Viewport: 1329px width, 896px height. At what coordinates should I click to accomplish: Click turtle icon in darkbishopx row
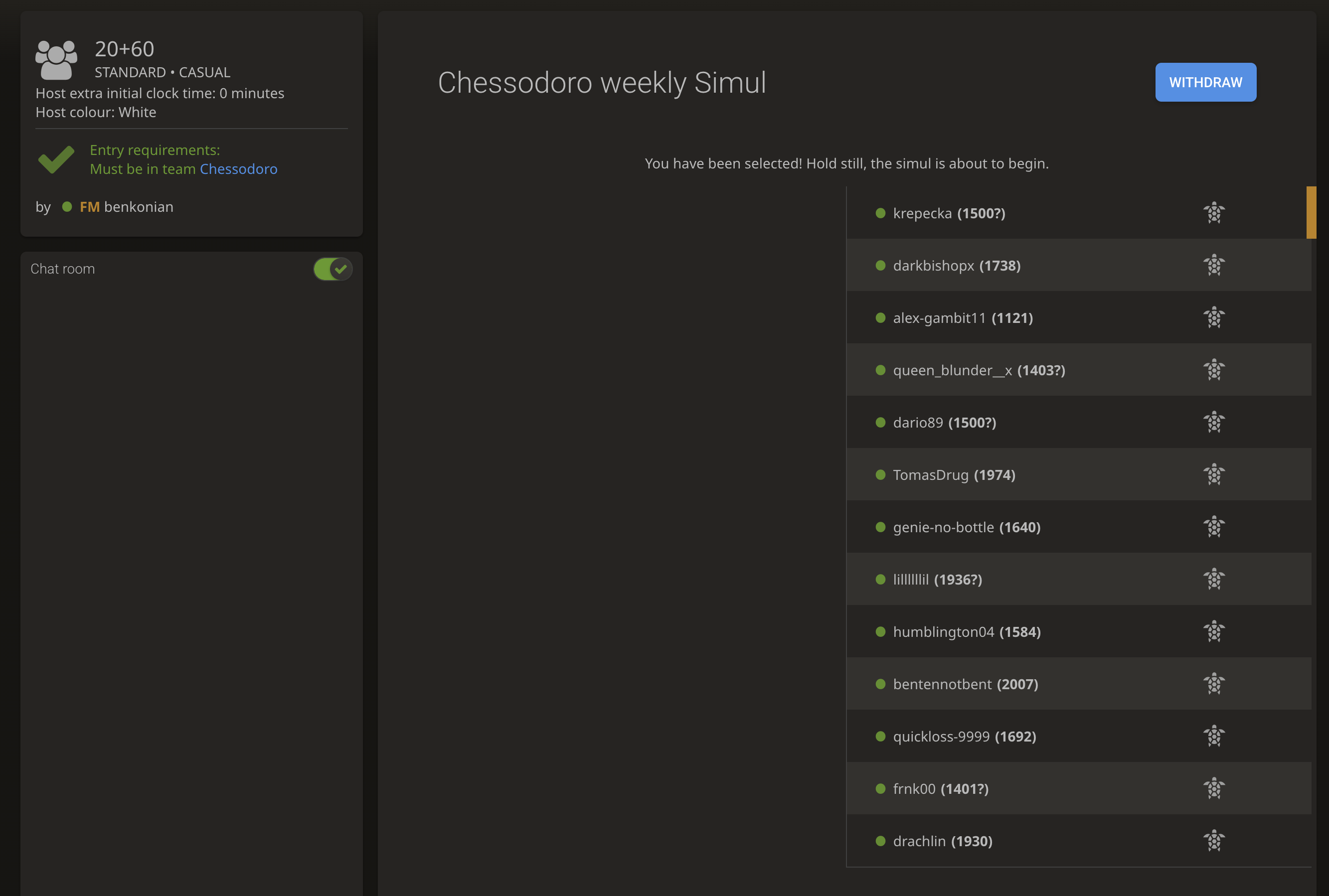pos(1213,265)
